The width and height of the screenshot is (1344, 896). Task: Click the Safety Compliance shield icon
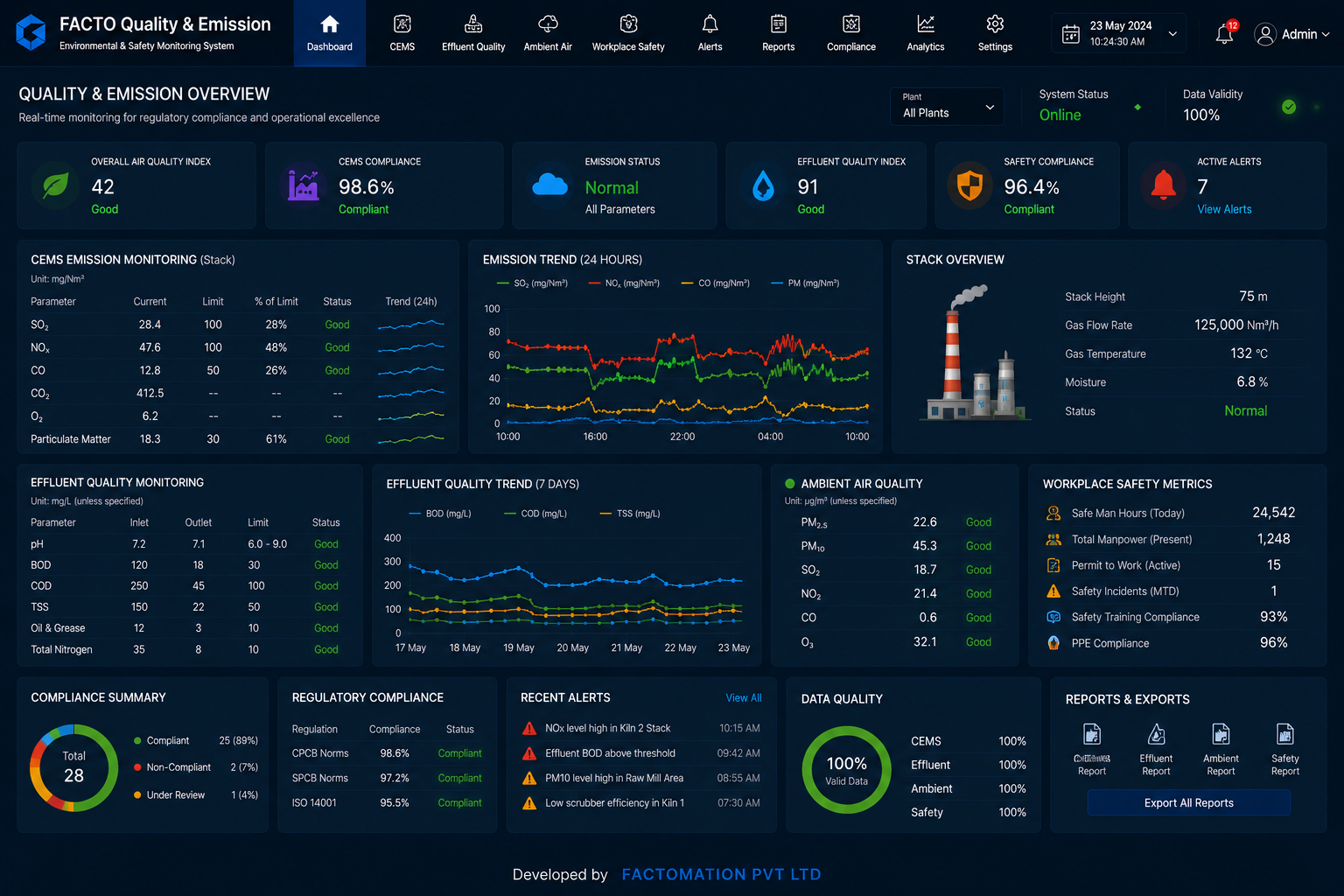969,185
